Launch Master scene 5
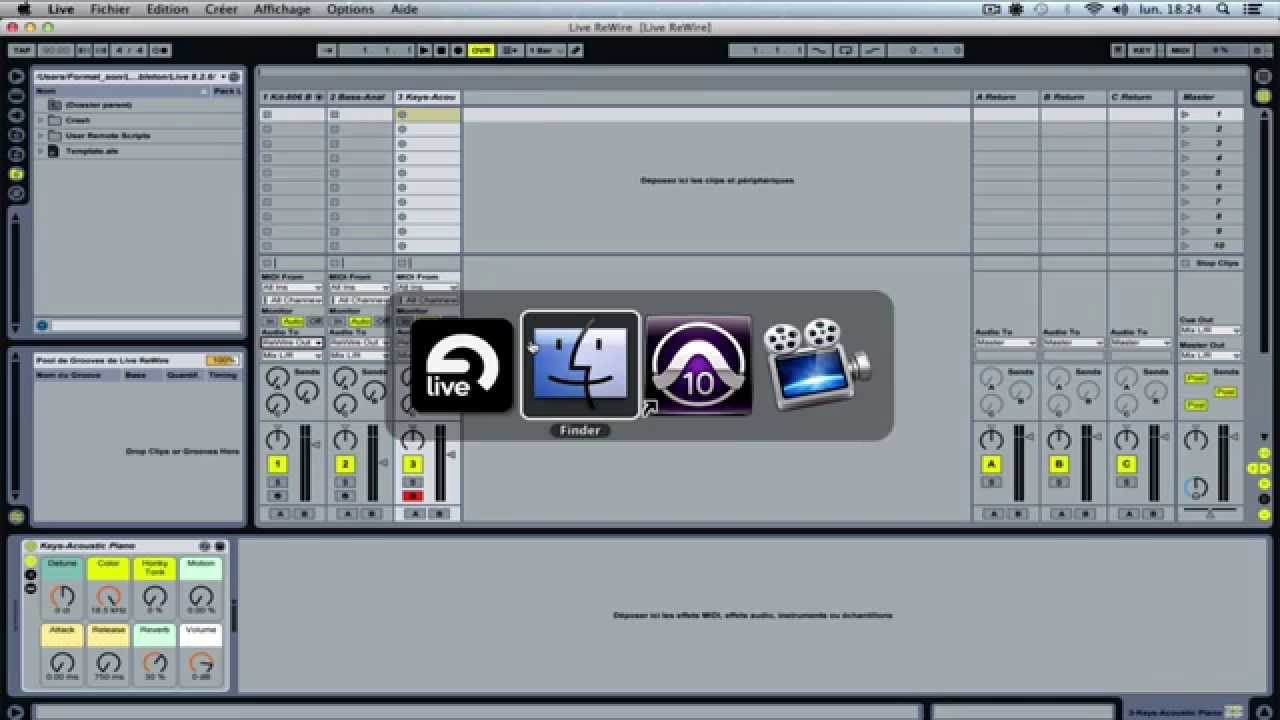The image size is (1280, 720). (x=1186, y=173)
